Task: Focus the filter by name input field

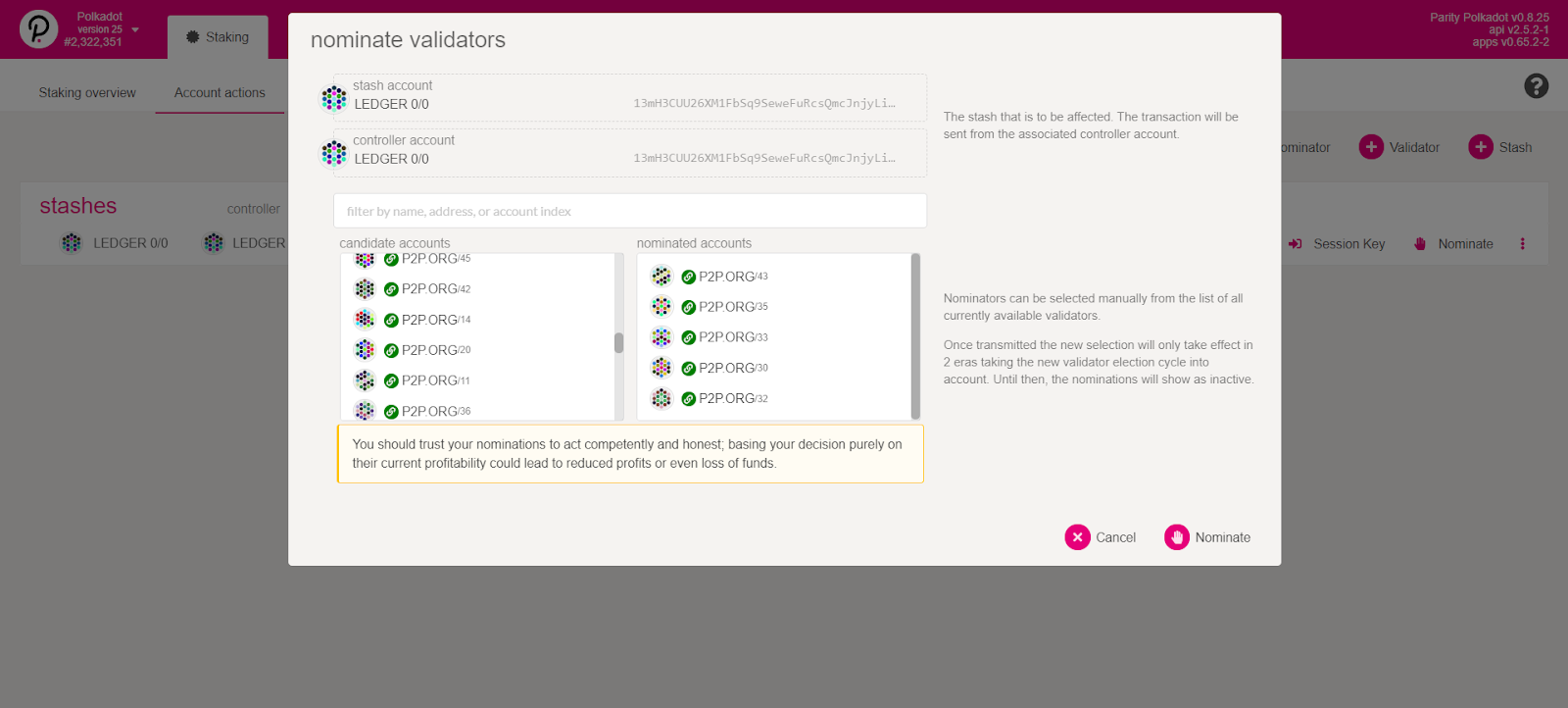Action: pyautogui.click(x=630, y=211)
